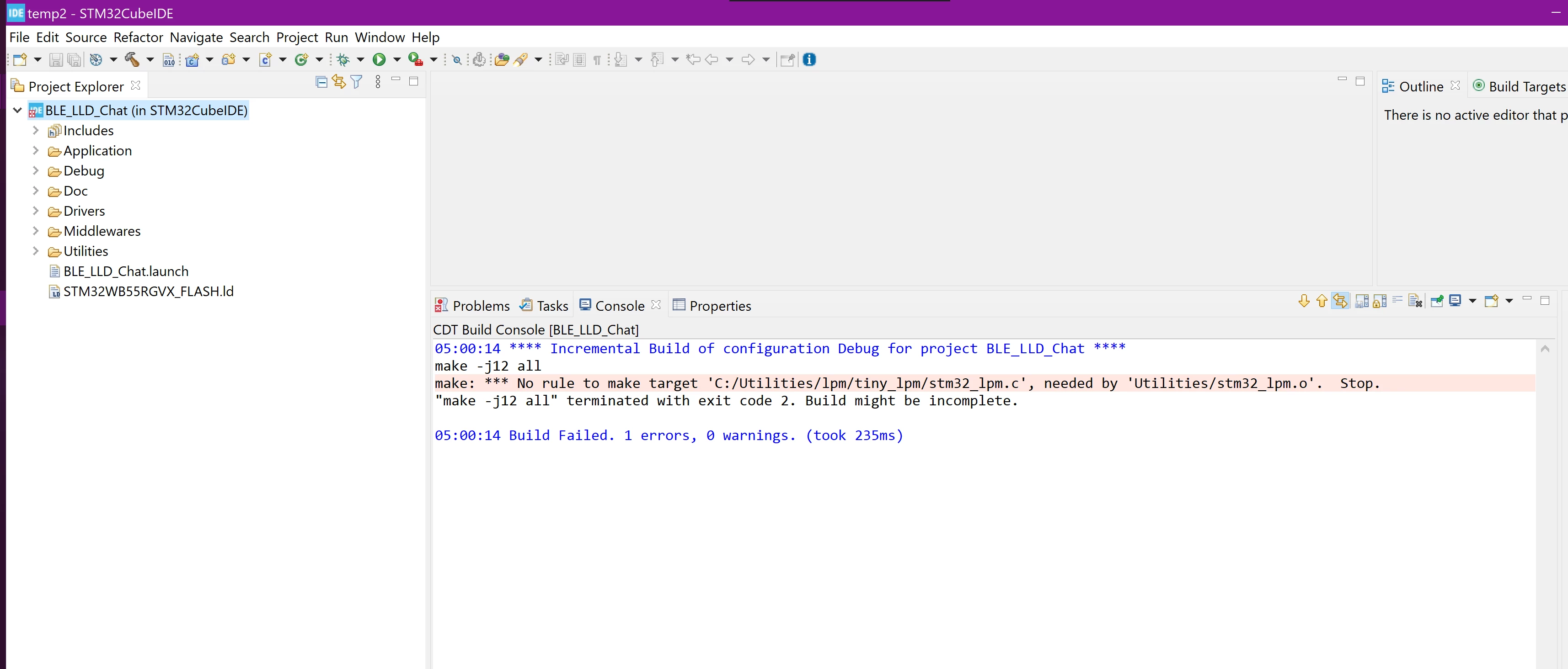
Task: Click the Console scrollbar up arrow
Action: click(1545, 349)
